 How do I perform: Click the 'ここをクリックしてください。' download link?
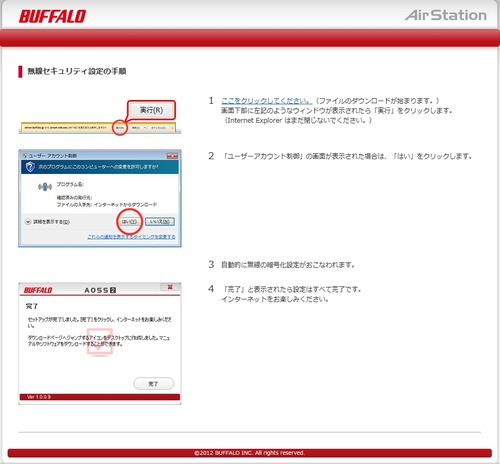[x=266, y=100]
